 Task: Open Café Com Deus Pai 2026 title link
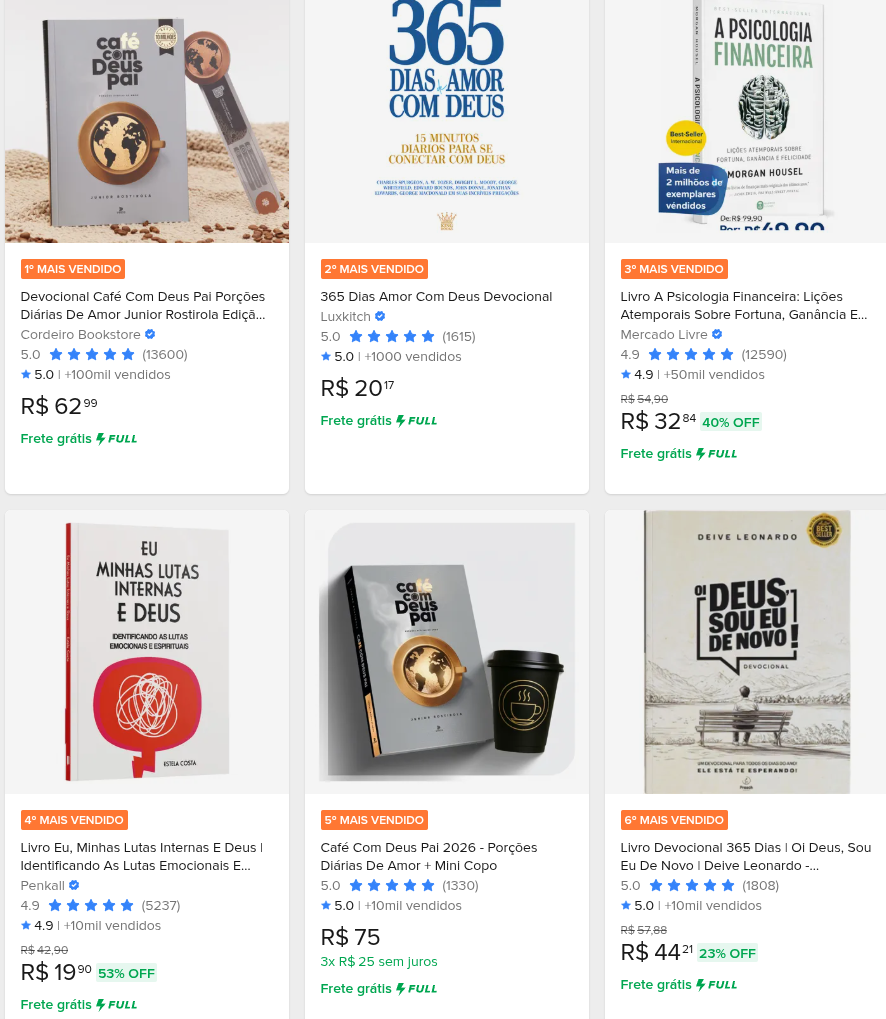429,857
